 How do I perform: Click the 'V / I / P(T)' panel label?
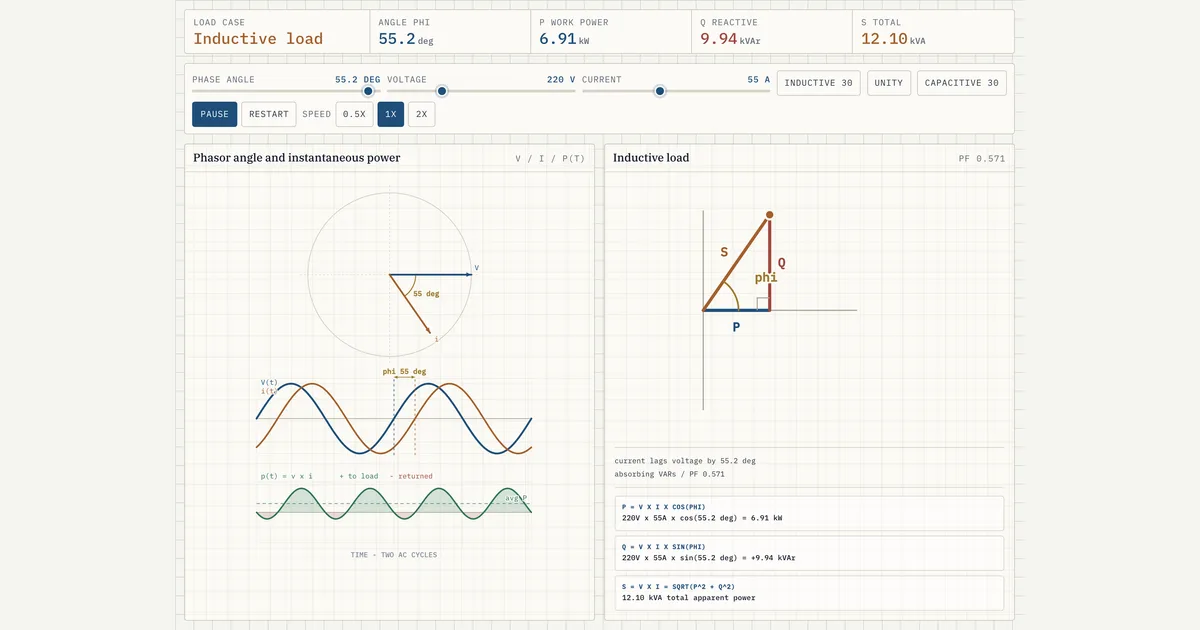[x=550, y=159]
